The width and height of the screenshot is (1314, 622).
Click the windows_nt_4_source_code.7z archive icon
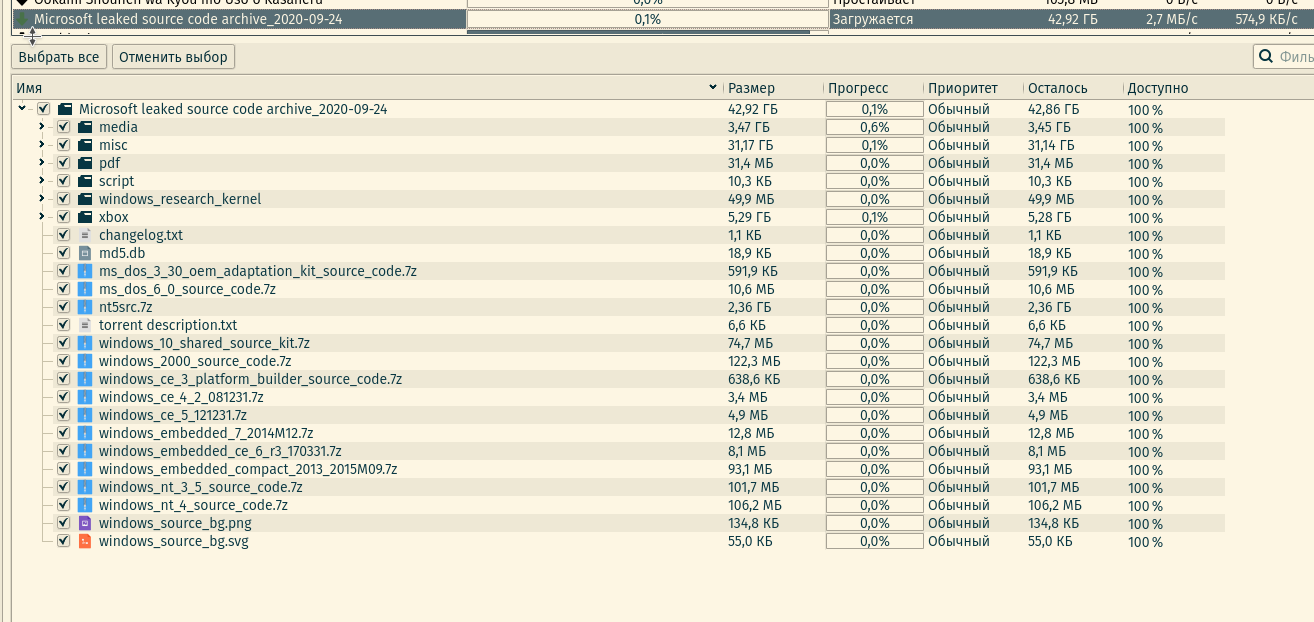[85, 505]
